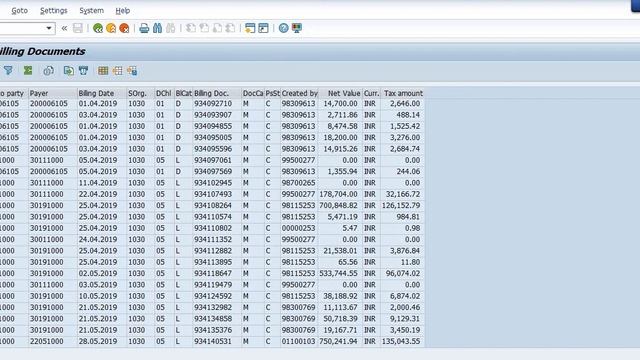Image resolution: width=640 pixels, height=360 pixels.
Task: Open the Settings menu
Action: tap(53, 11)
